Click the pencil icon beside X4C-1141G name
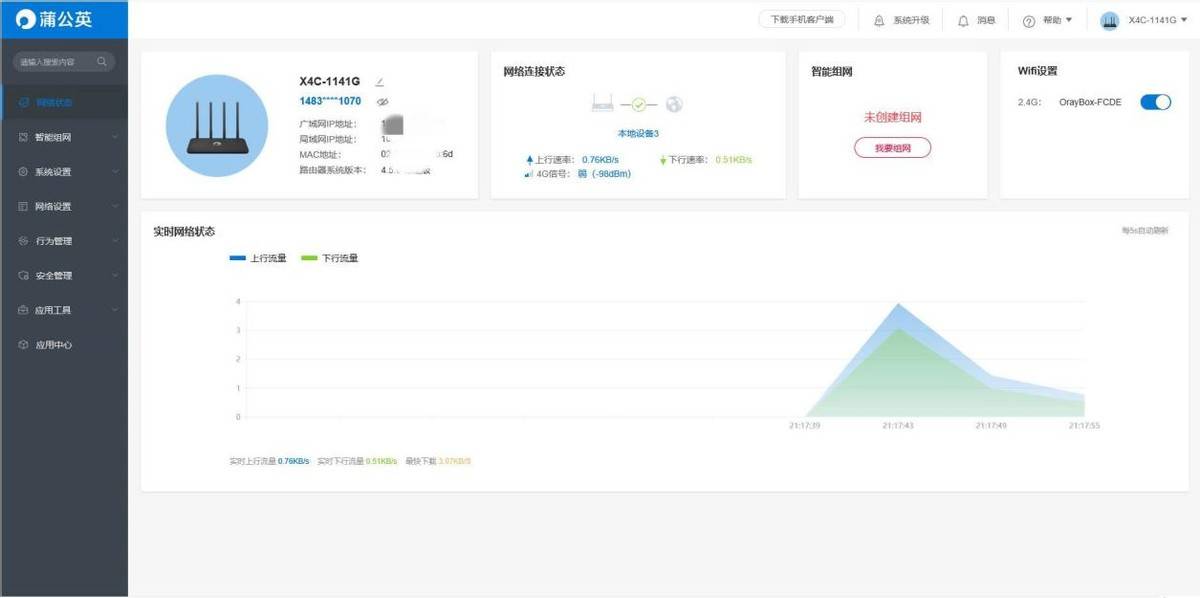This screenshot has width=1200, height=598. [380, 81]
